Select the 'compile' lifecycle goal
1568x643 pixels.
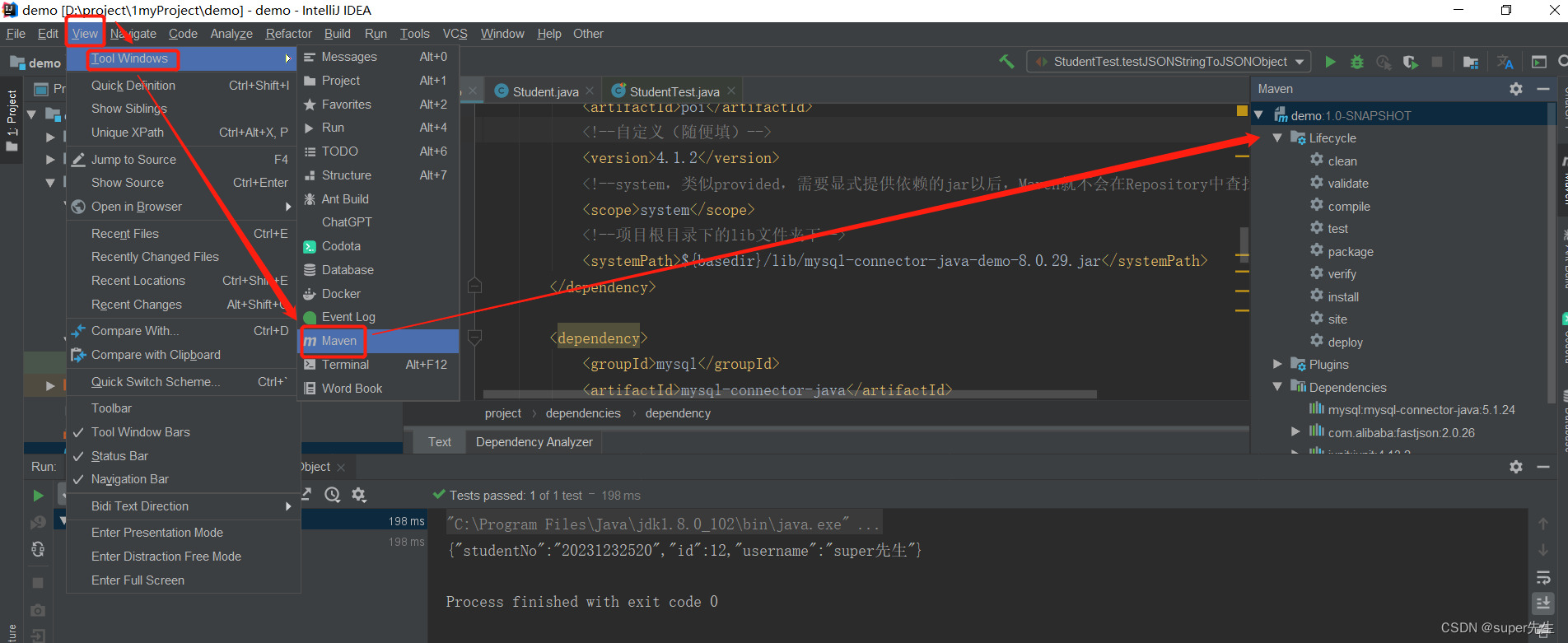click(x=1348, y=207)
